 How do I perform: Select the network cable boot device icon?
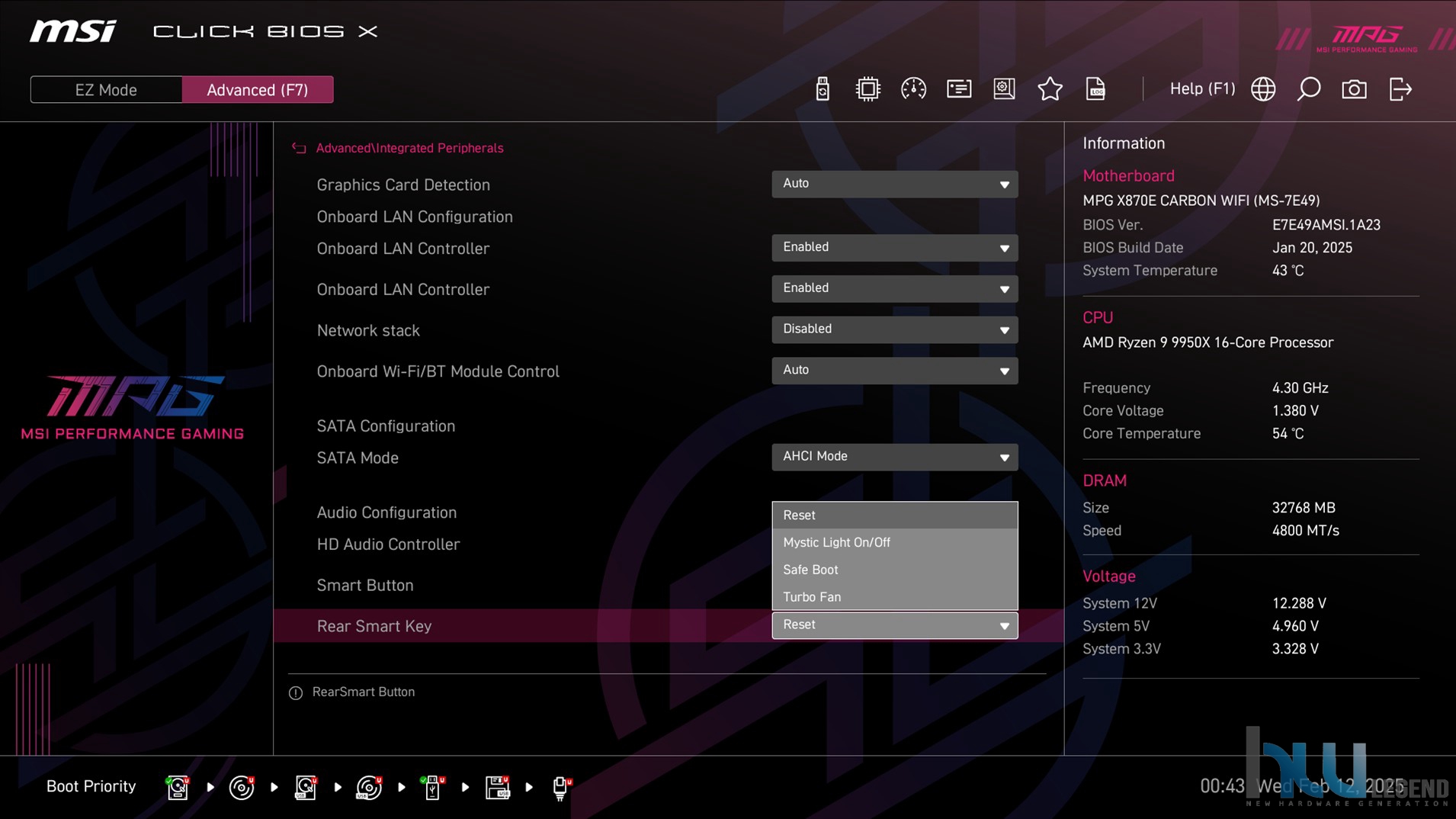tap(562, 787)
